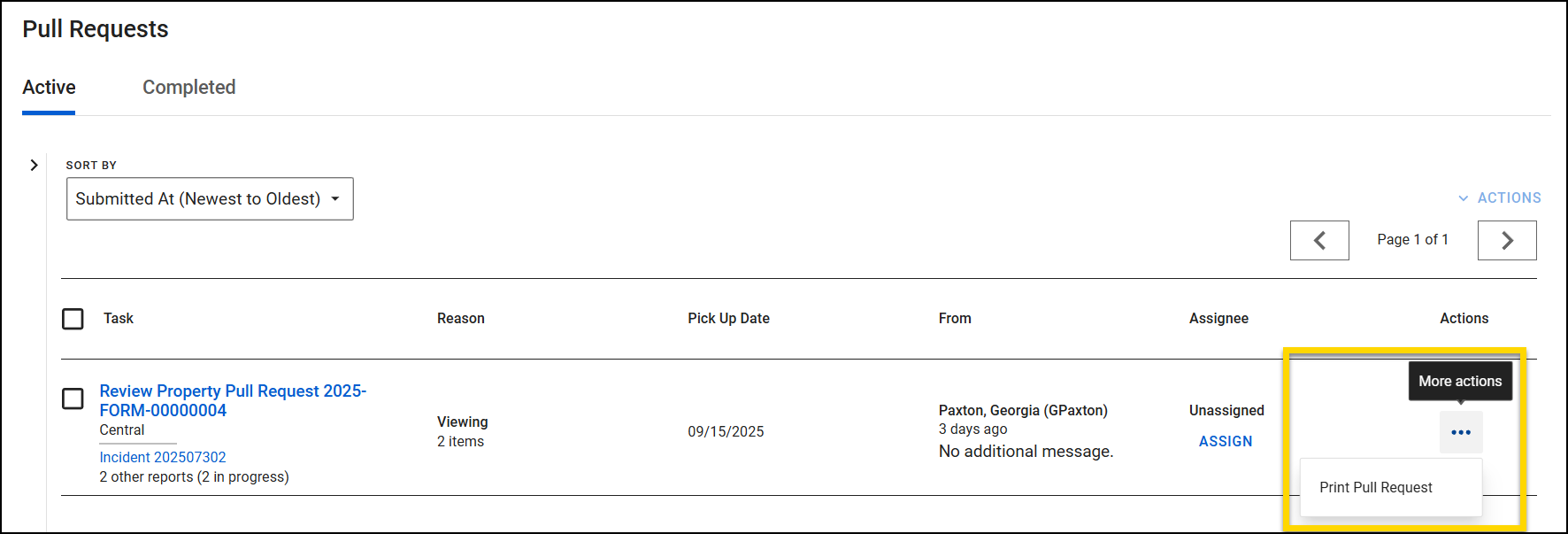Go to the previous page arrow

[1319, 240]
